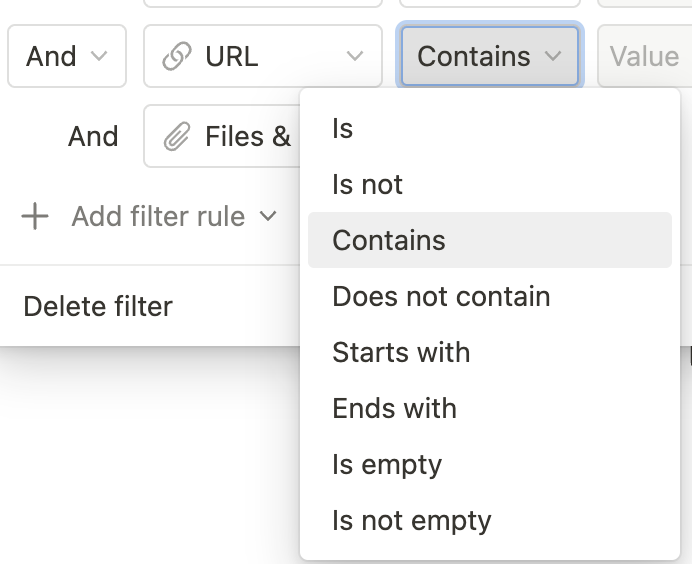Click the static "And" label in second row

click(x=93, y=137)
